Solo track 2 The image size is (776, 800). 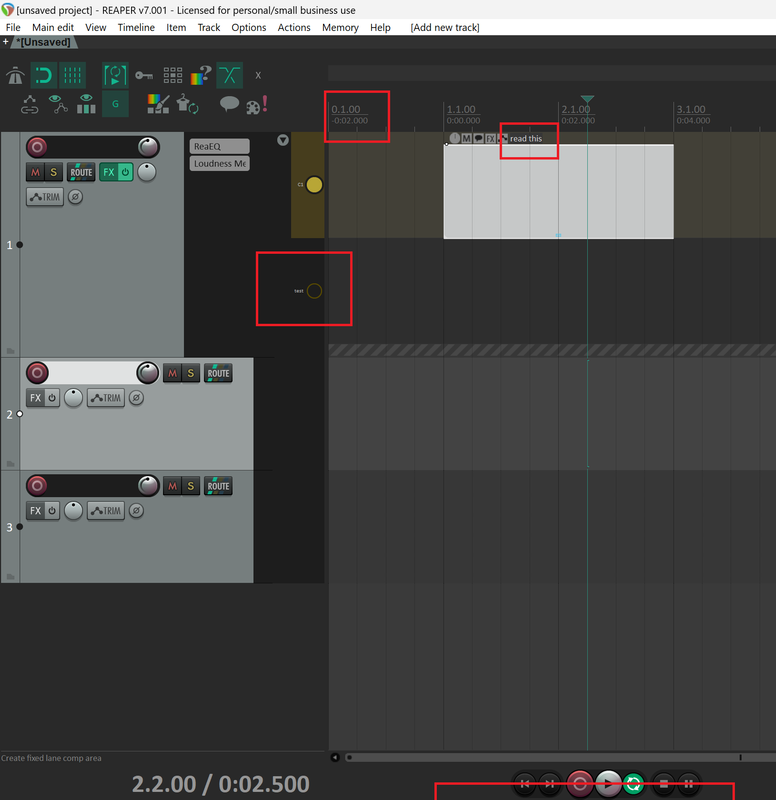[191, 373]
